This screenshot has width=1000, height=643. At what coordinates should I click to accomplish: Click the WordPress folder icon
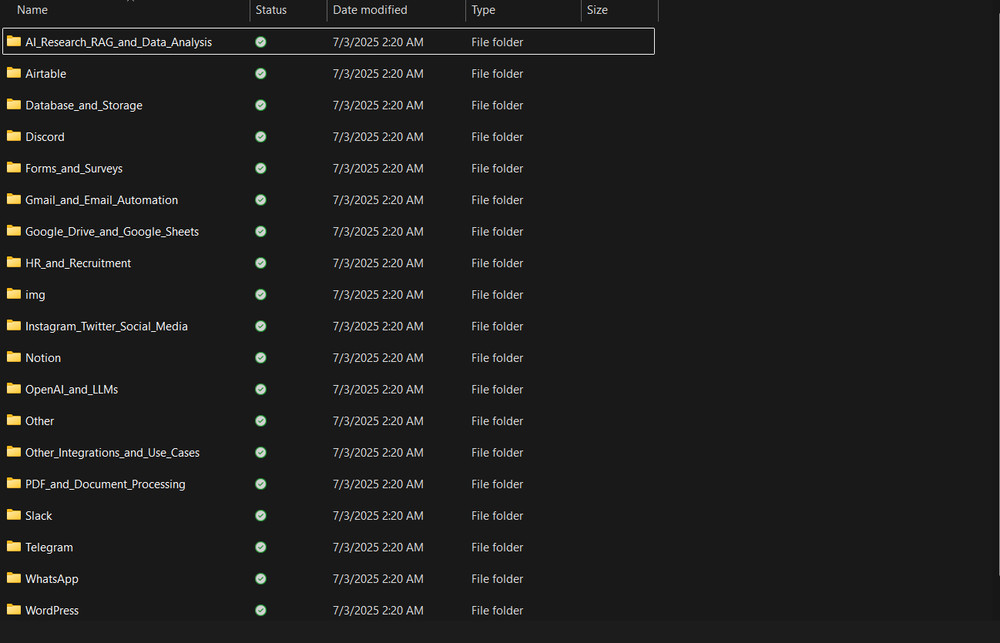(13, 610)
